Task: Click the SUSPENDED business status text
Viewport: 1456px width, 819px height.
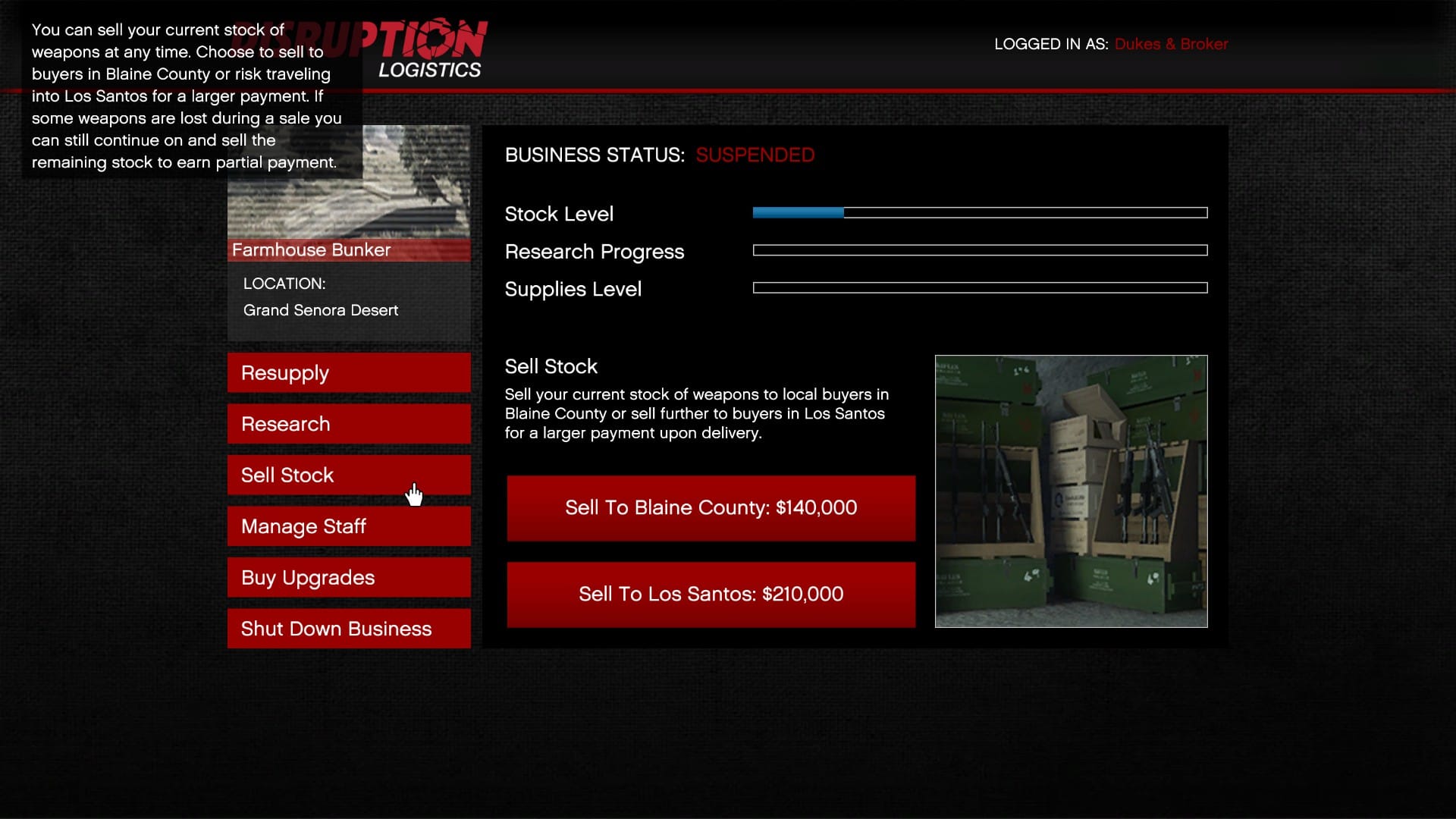Action: coord(755,155)
